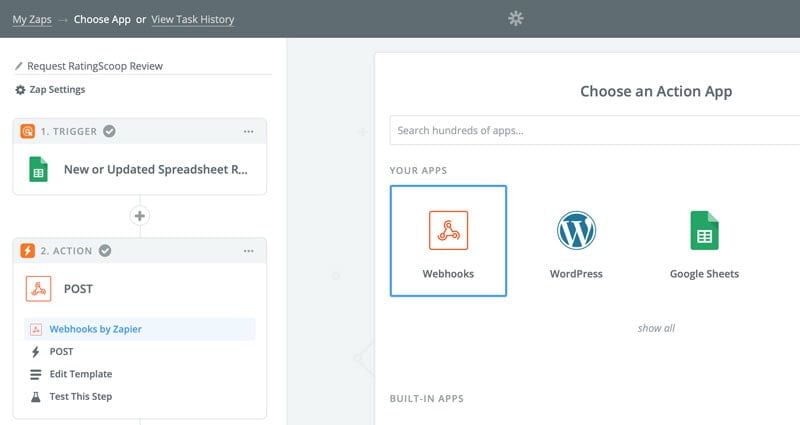Add a step with the plus button

(x=140, y=216)
